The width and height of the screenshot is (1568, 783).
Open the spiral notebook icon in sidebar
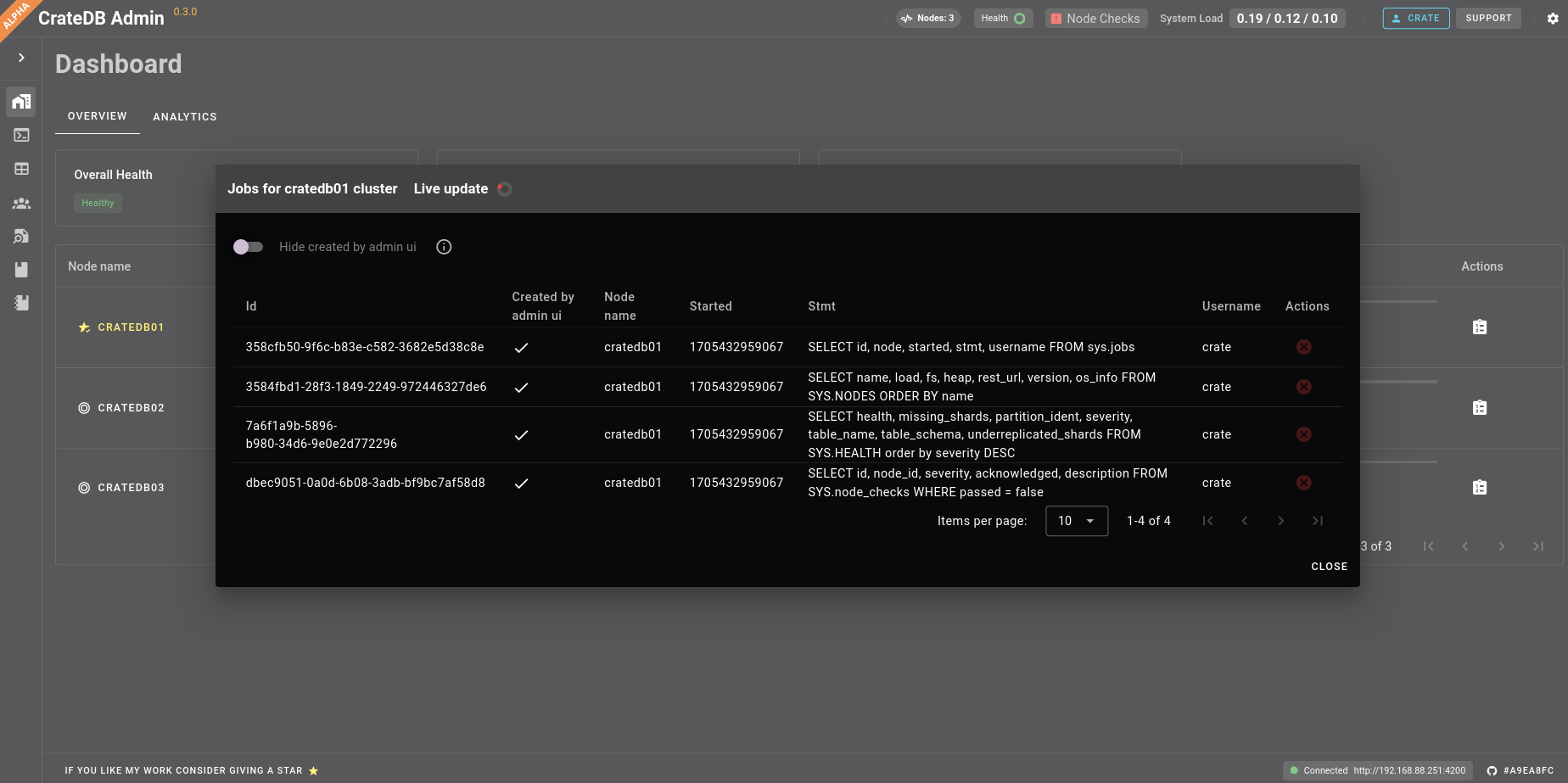click(x=21, y=303)
